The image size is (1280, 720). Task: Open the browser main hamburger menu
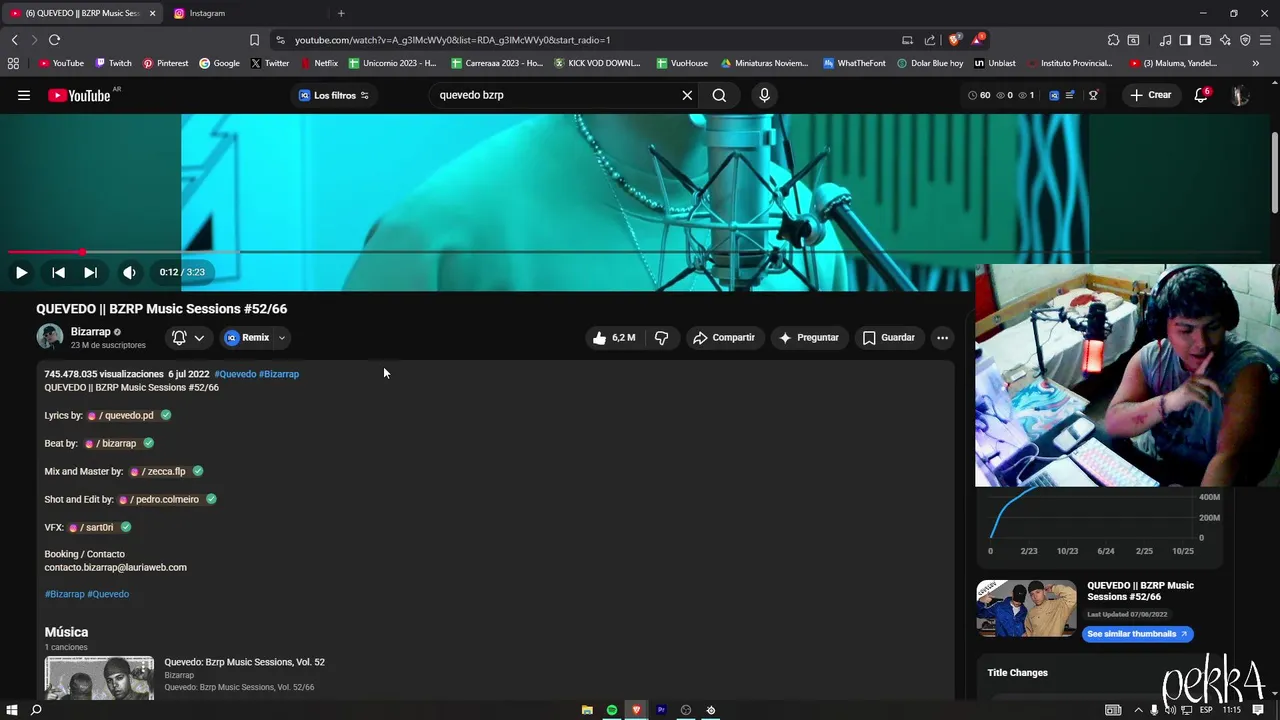pos(1266,40)
